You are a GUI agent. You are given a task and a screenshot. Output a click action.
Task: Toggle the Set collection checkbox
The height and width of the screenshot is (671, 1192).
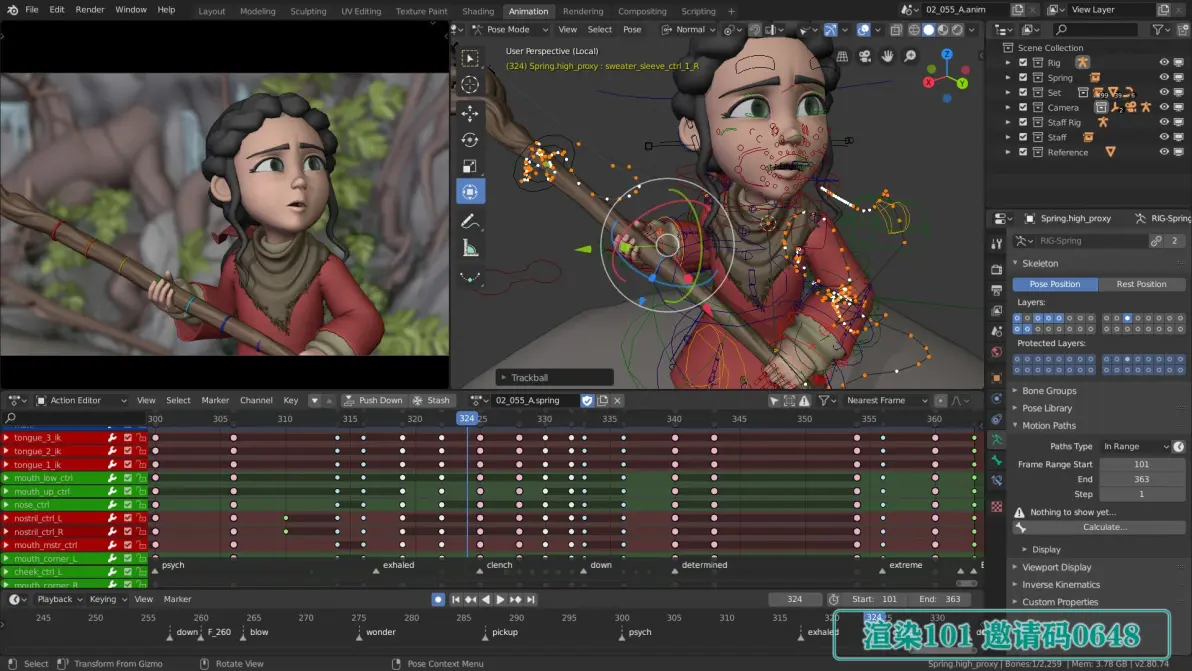(1023, 93)
